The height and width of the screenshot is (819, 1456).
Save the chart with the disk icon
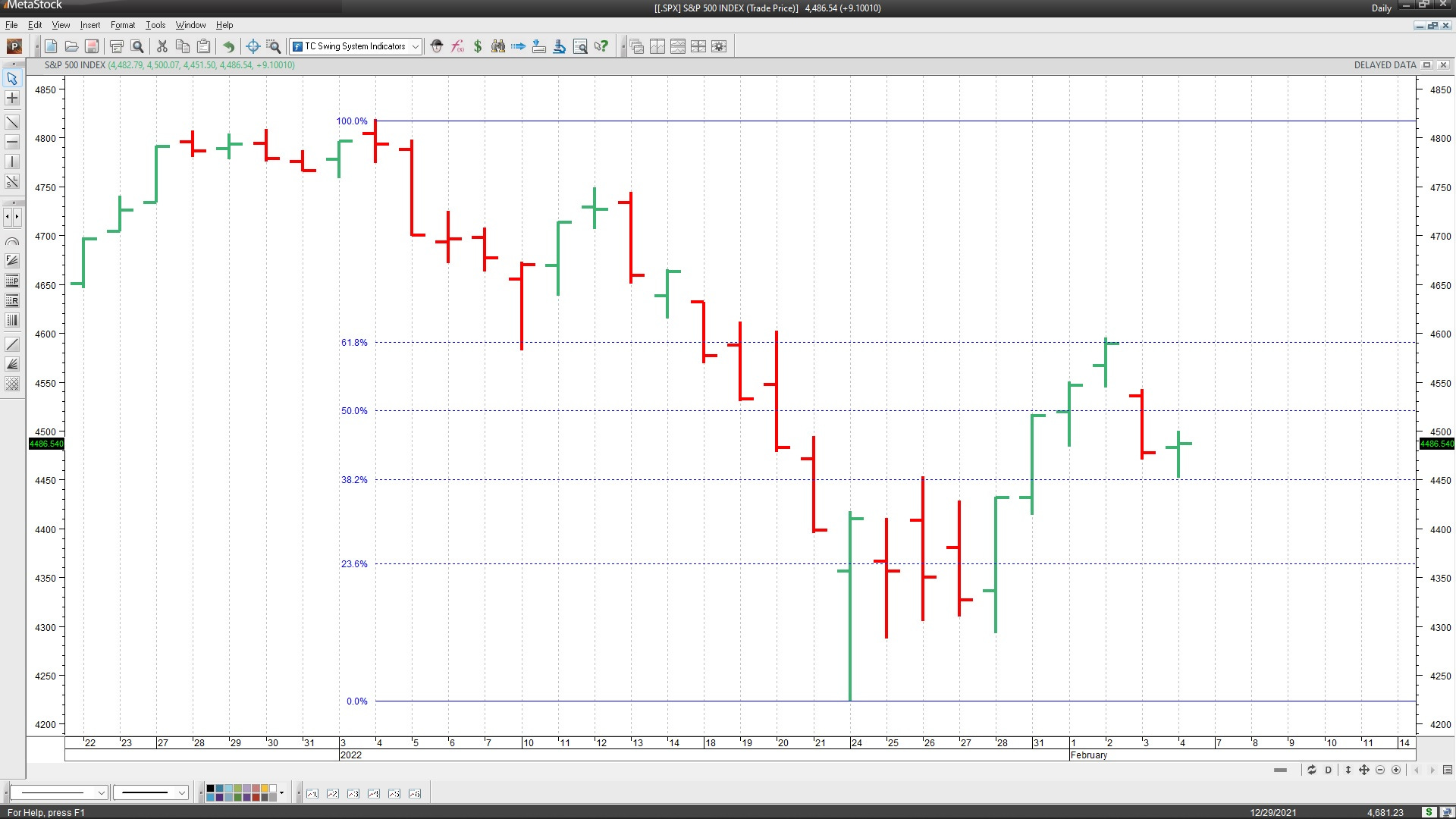92,46
